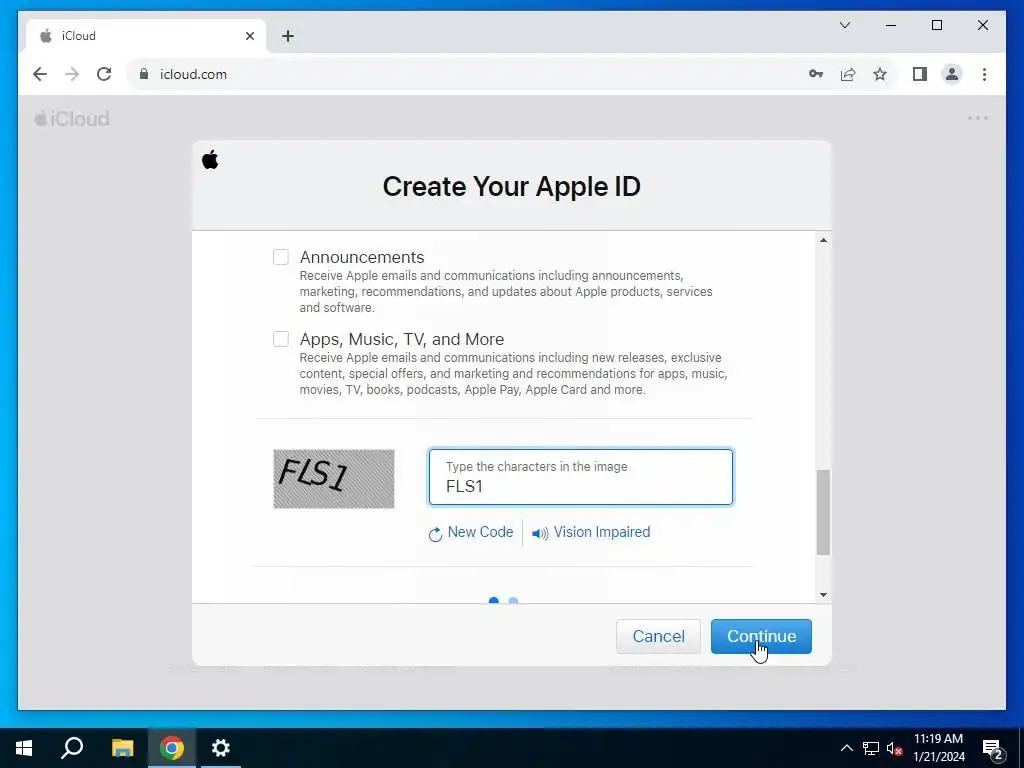Image resolution: width=1024 pixels, height=768 pixels.
Task: Click the dialog scrollbar thumb
Action: point(824,512)
